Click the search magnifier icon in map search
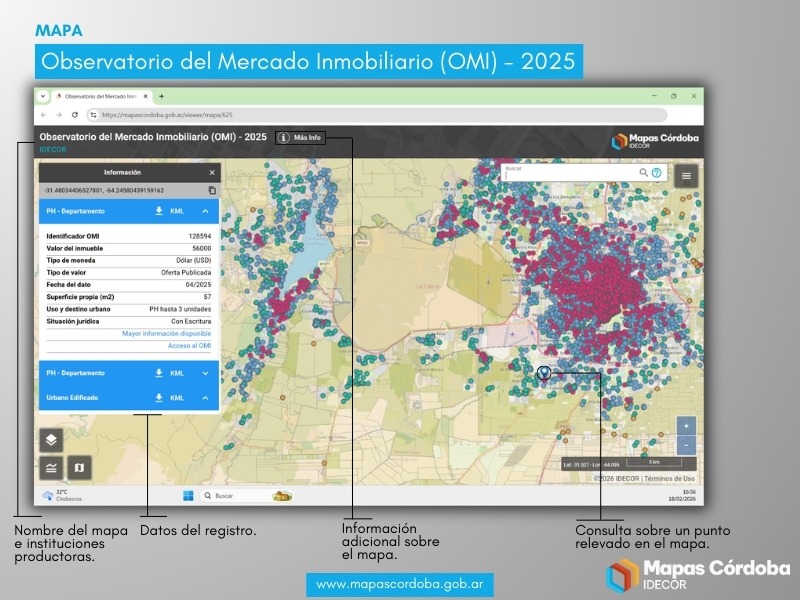800x600 pixels. point(644,173)
